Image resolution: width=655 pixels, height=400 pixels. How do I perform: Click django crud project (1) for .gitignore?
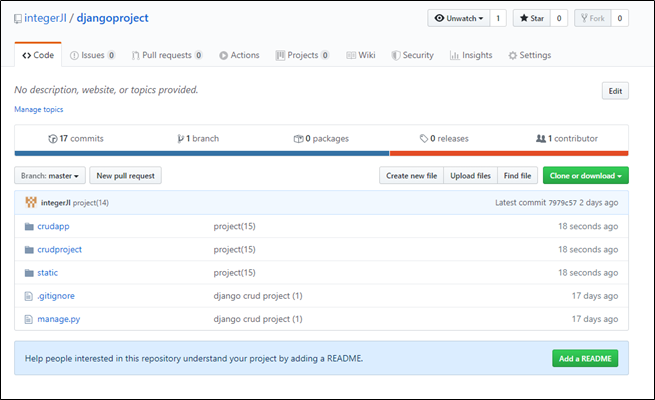258,296
